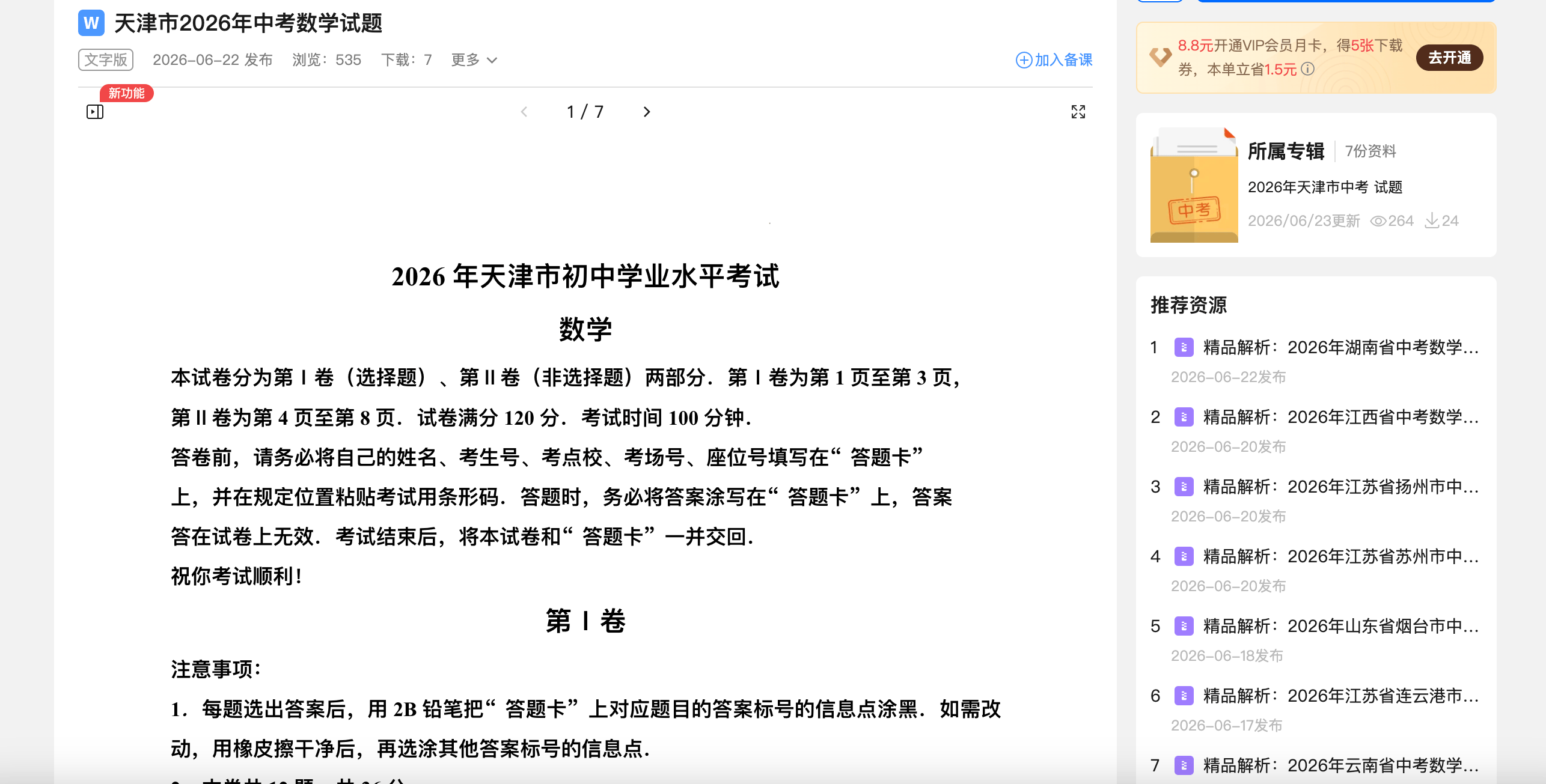1546x784 pixels.
Task: Click the page indicator 1 / 7
Action: [585, 112]
